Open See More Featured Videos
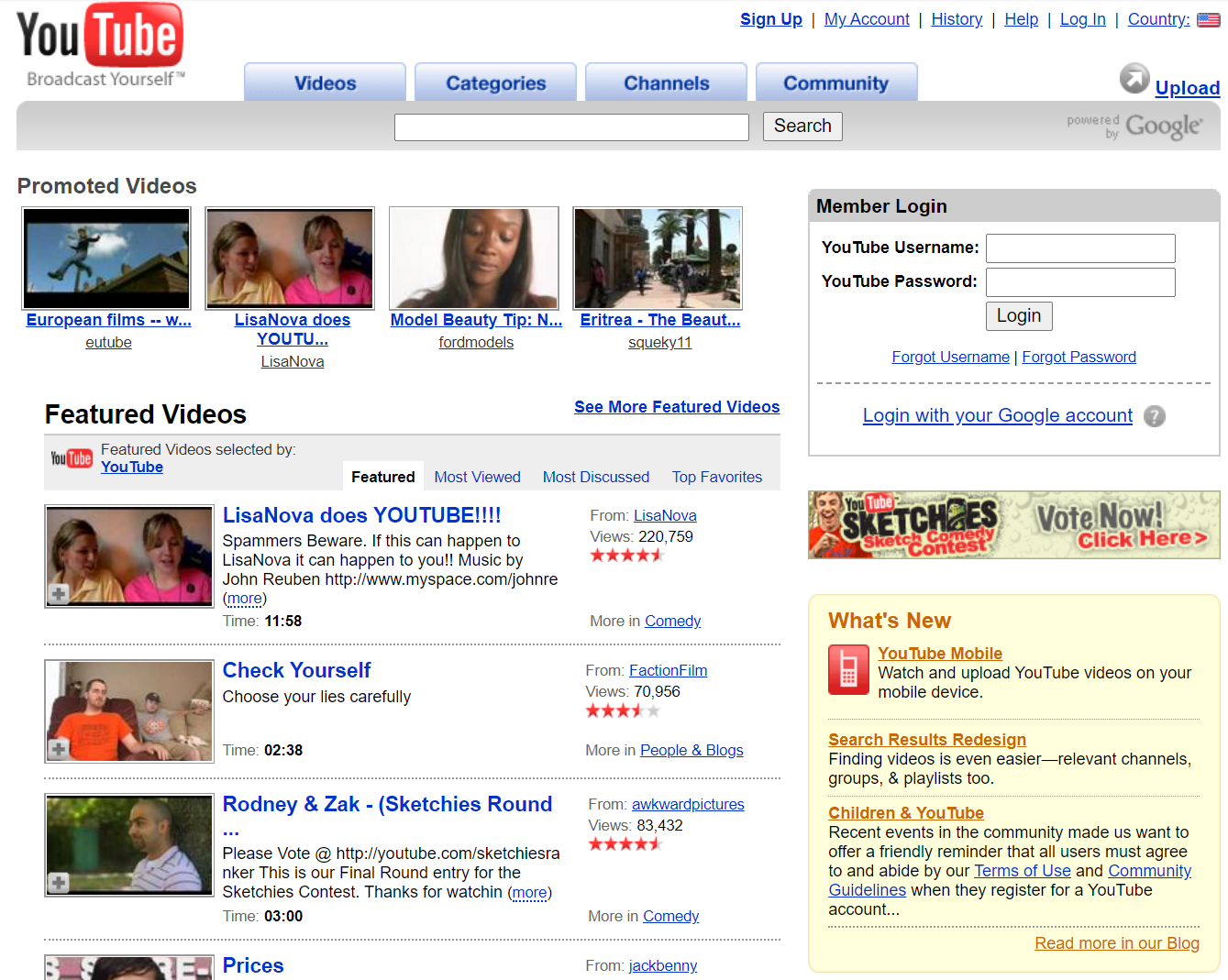The image size is (1228, 980). (677, 407)
